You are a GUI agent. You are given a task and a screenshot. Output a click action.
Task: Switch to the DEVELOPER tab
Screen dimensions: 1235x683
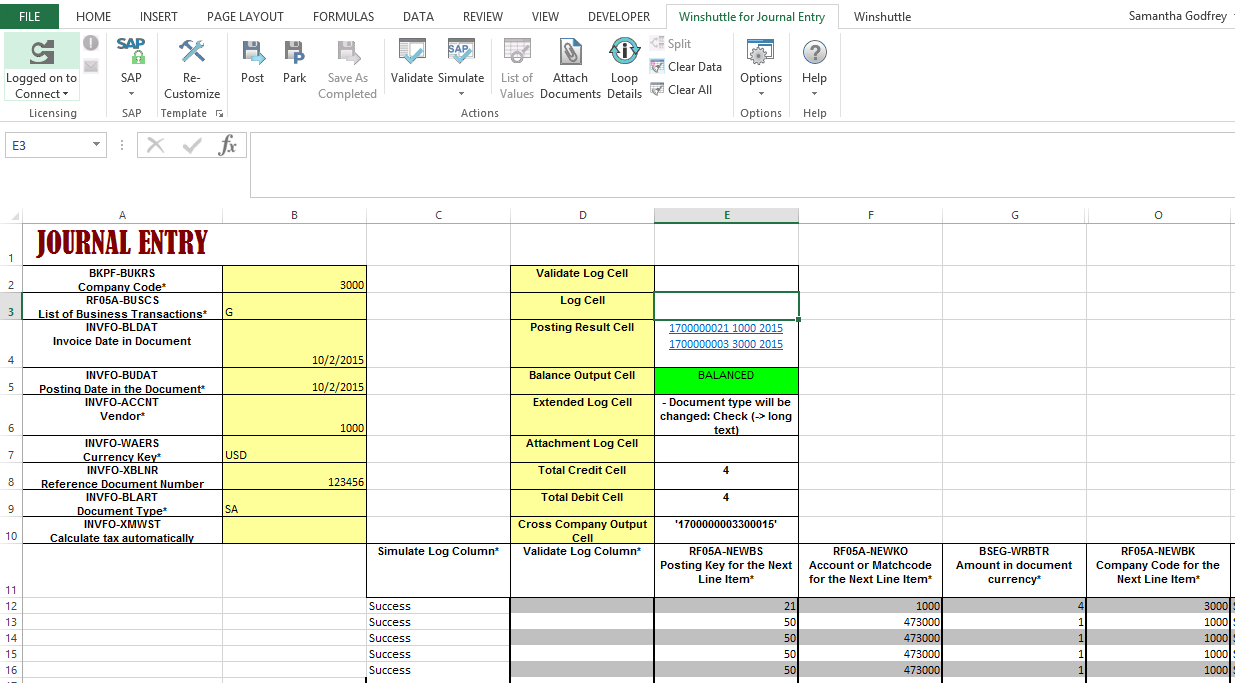[619, 16]
